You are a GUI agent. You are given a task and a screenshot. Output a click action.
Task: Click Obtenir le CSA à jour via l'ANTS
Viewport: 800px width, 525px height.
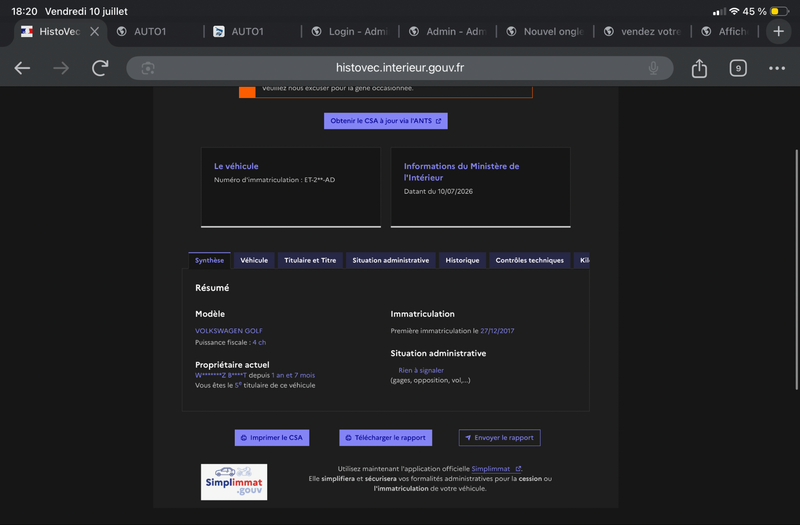386,121
